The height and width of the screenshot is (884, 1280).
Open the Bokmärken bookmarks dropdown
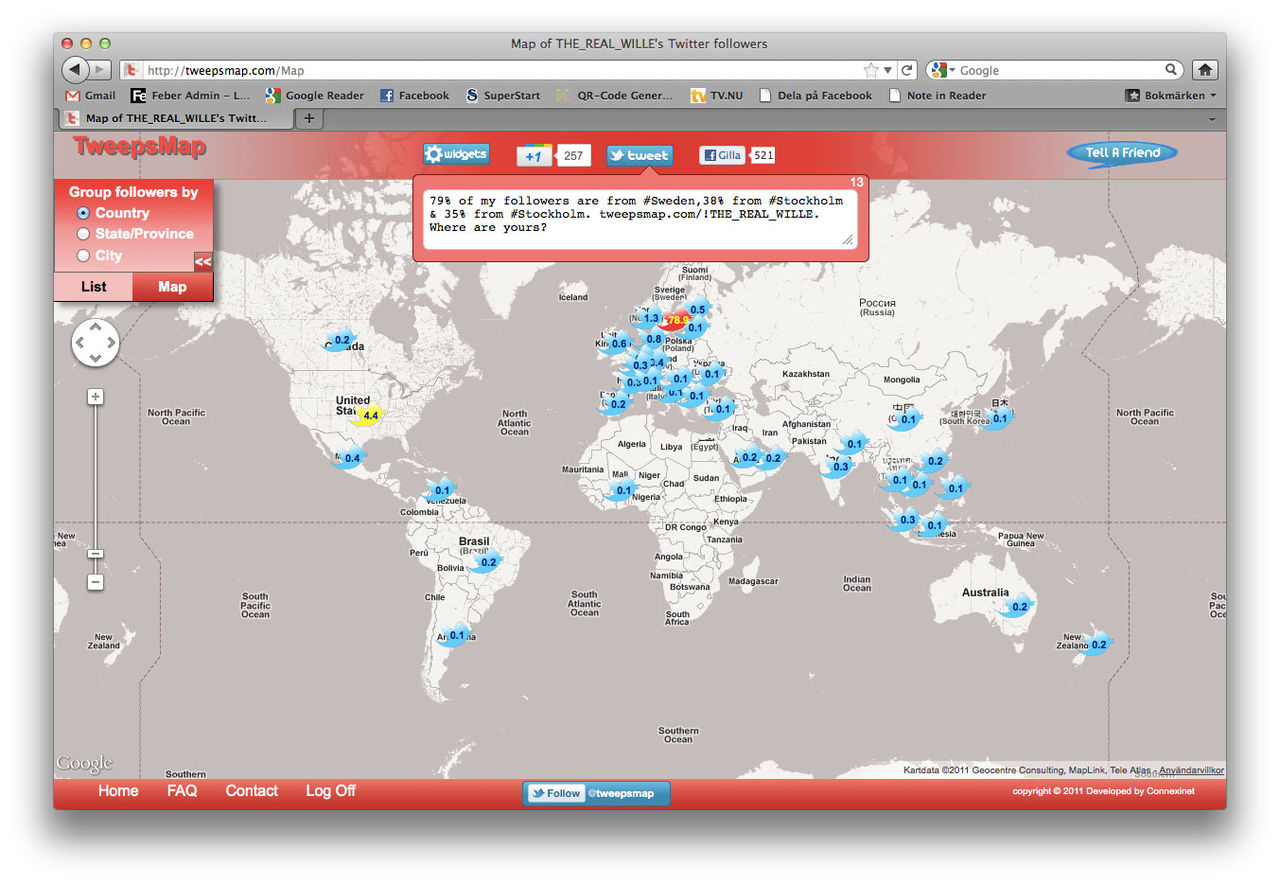(x=1168, y=95)
